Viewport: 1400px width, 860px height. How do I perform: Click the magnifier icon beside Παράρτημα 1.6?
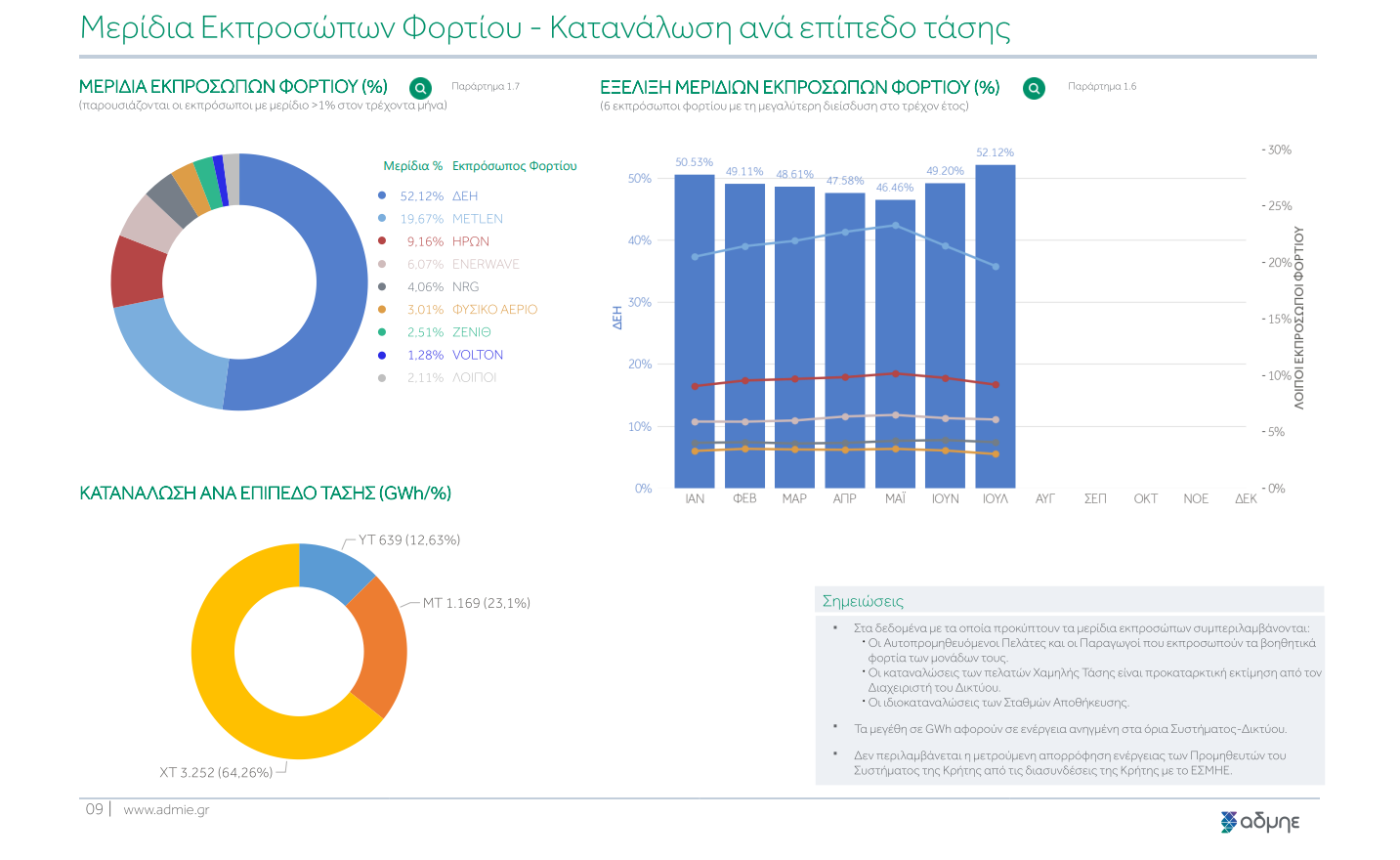[1034, 88]
